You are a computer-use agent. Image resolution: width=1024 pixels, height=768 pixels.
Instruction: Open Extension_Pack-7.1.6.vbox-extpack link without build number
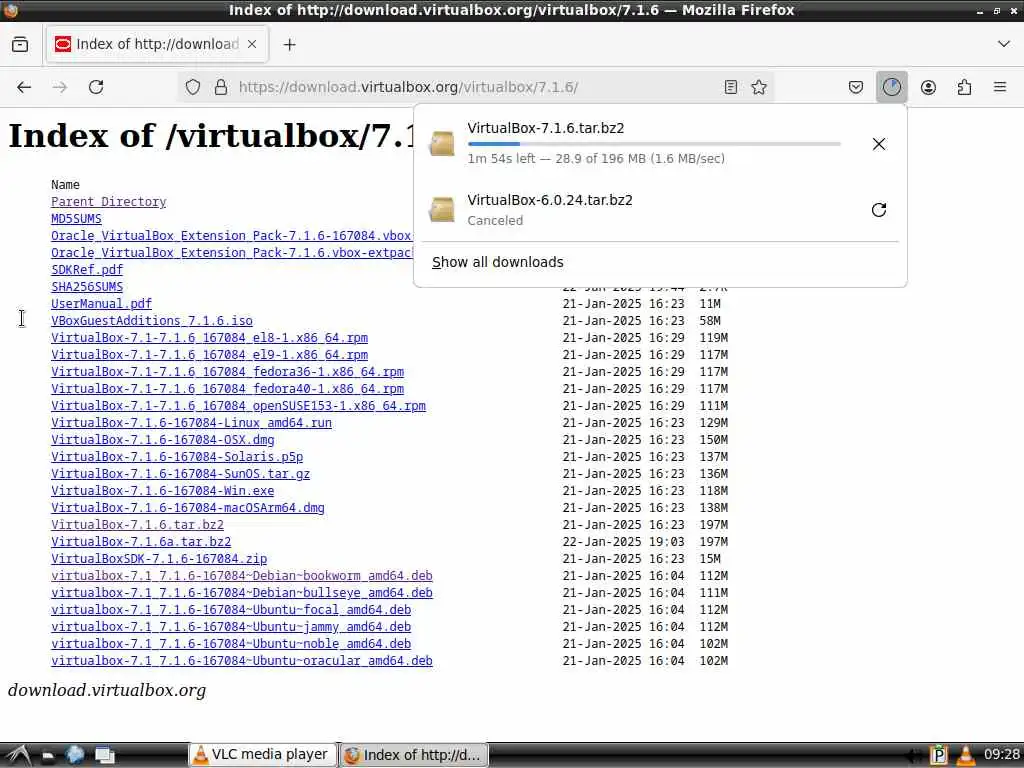click(232, 253)
